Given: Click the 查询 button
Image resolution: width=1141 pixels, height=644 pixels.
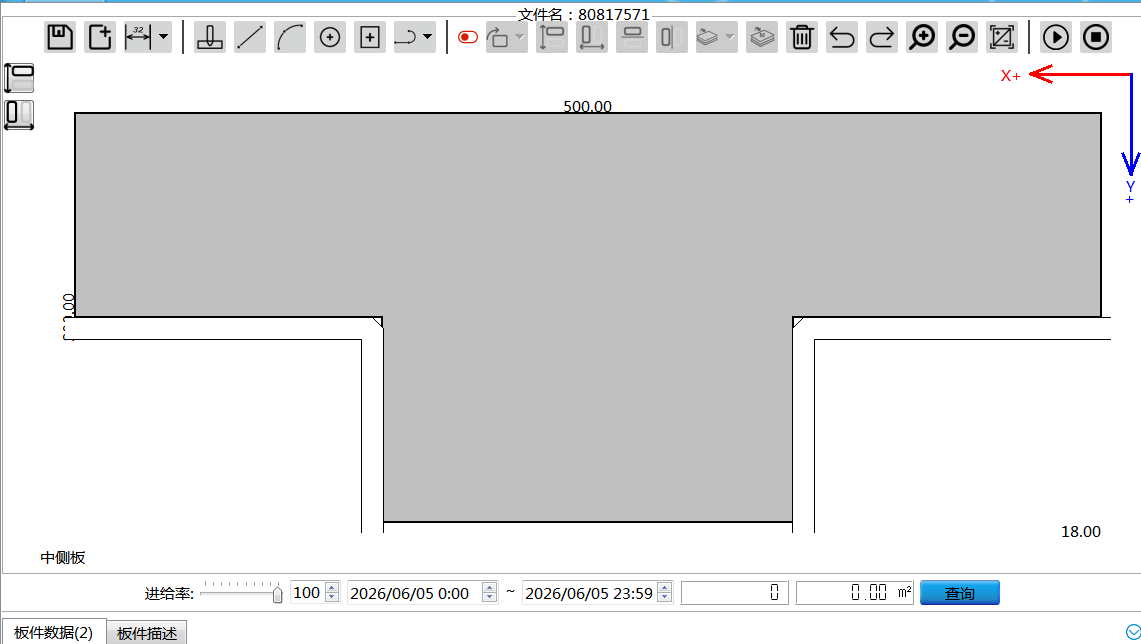Looking at the screenshot, I should (960, 593).
